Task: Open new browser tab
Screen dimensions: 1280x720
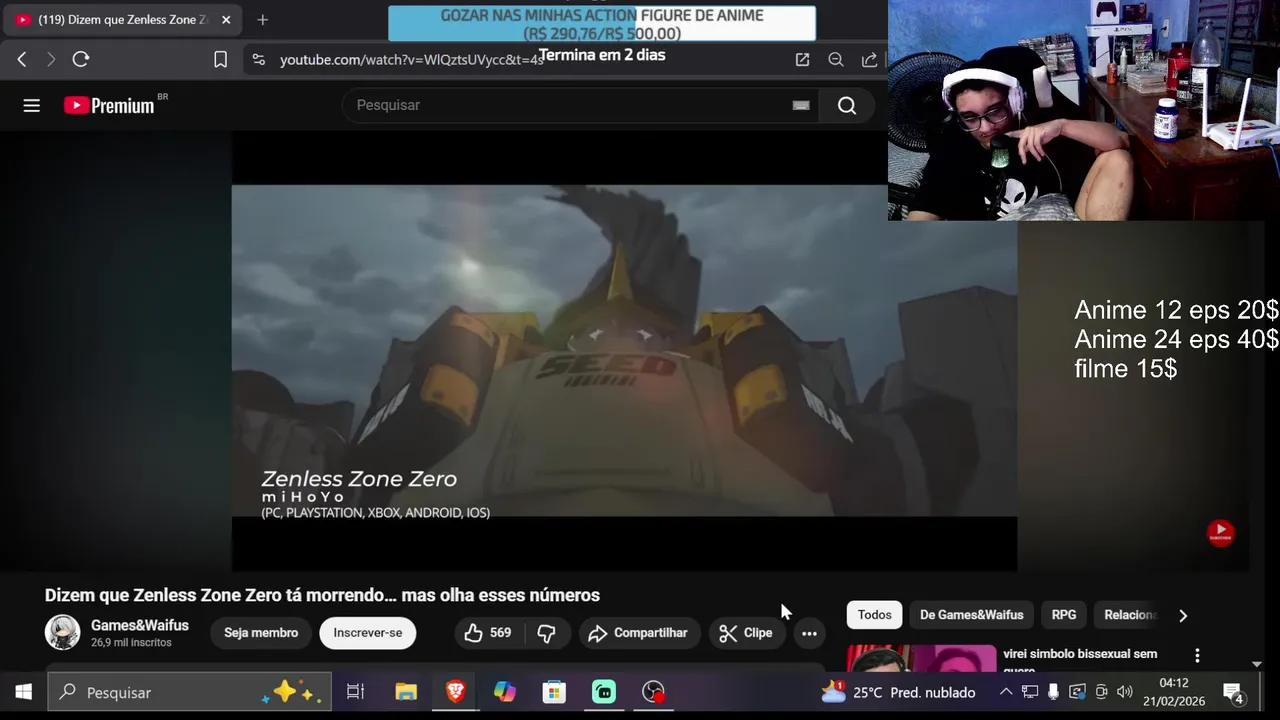Action: pyautogui.click(x=262, y=20)
